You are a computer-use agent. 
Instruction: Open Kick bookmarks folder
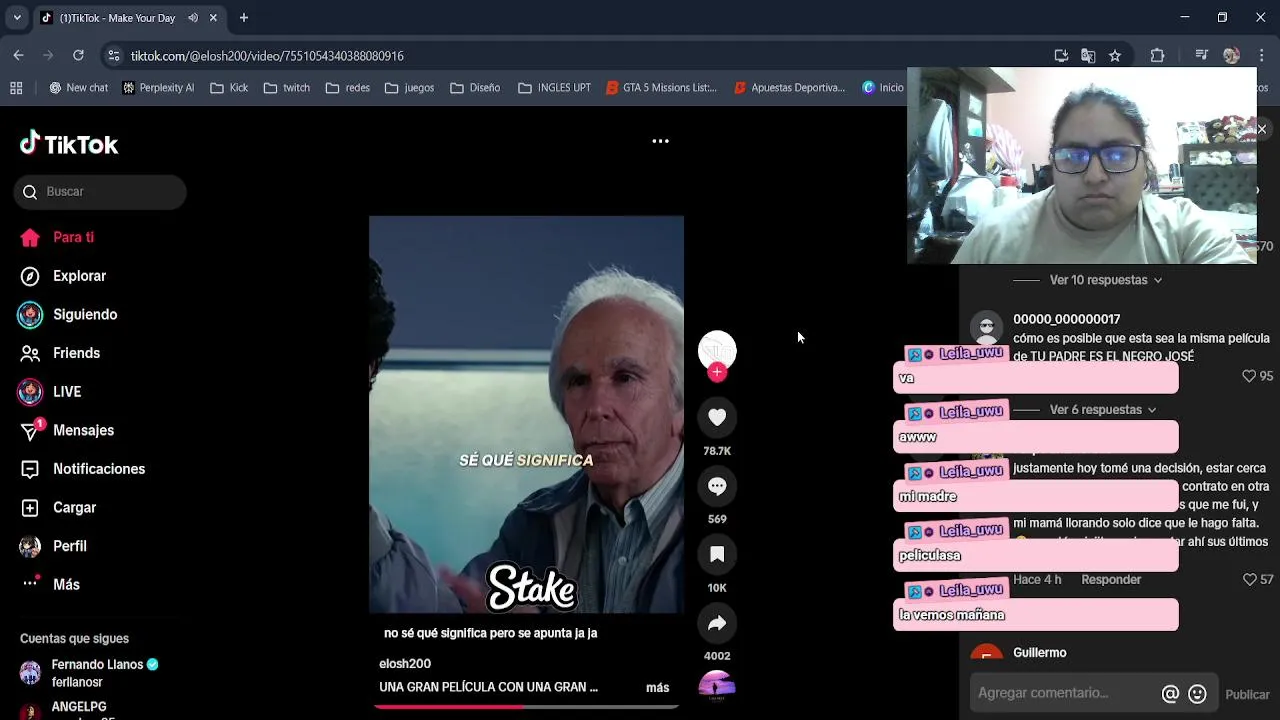pos(229,88)
